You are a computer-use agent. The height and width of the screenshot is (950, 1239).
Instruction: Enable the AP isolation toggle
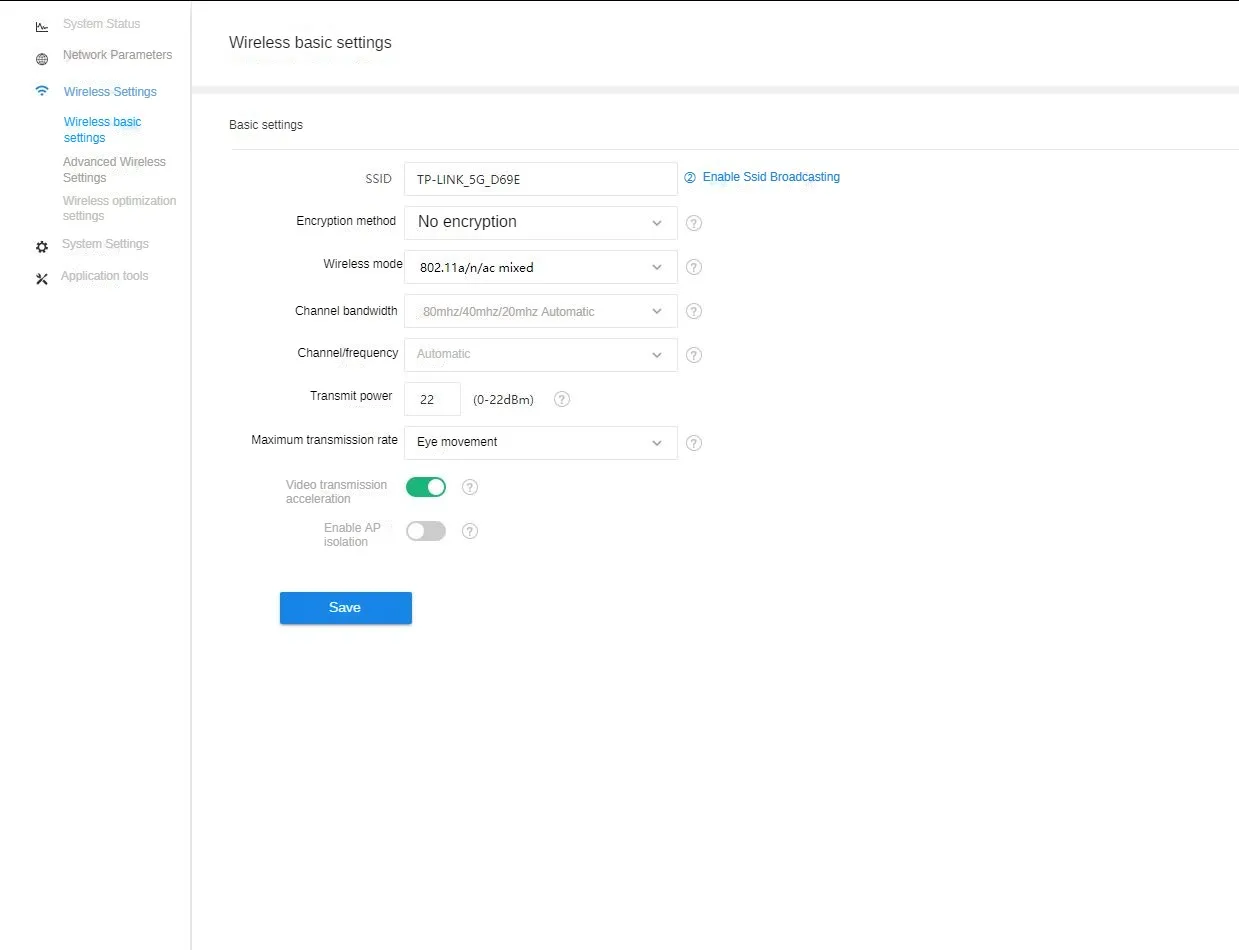[425, 531]
